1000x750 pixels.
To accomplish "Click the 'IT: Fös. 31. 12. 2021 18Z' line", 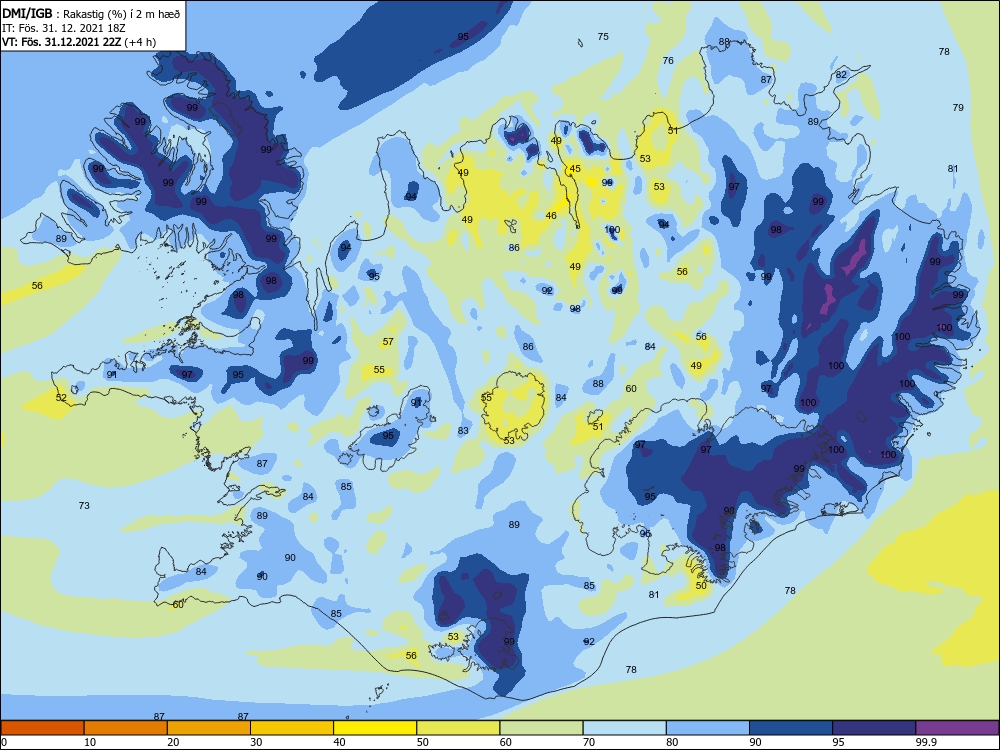I will [x=64, y=28].
